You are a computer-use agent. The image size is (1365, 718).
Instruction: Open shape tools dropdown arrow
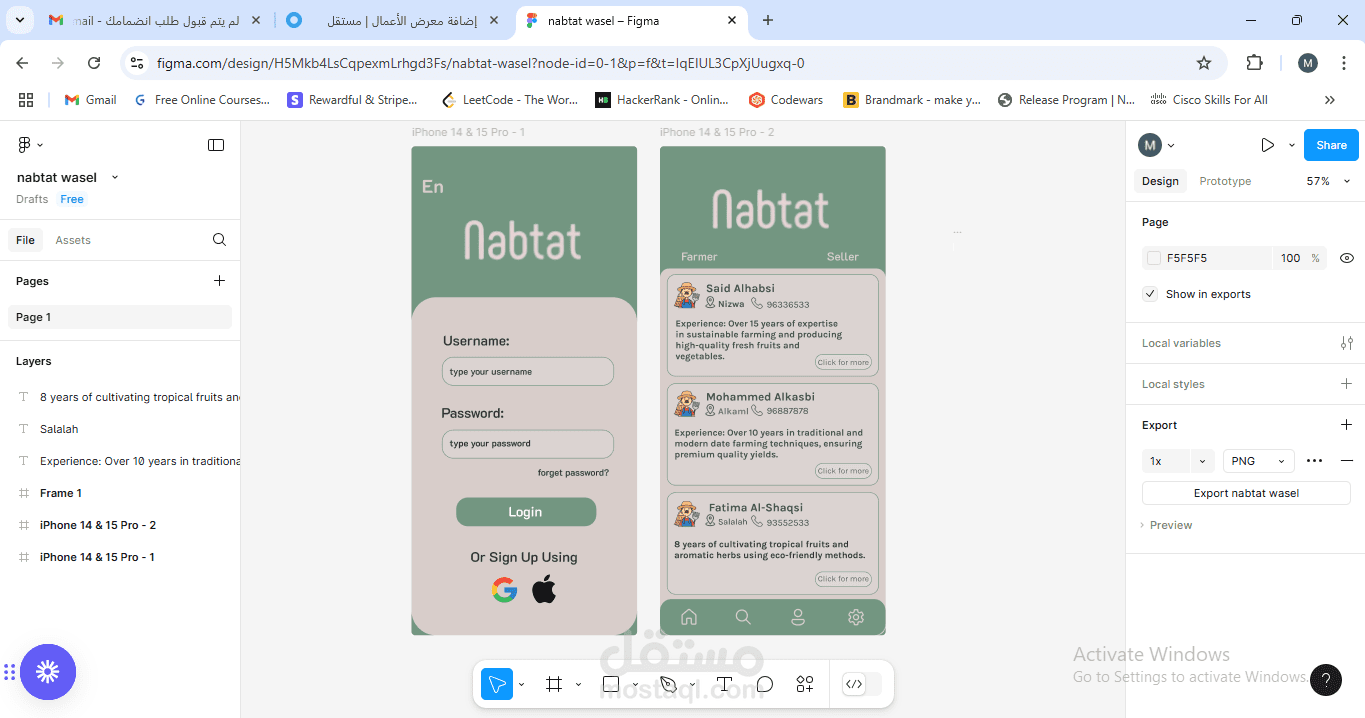coord(635,685)
